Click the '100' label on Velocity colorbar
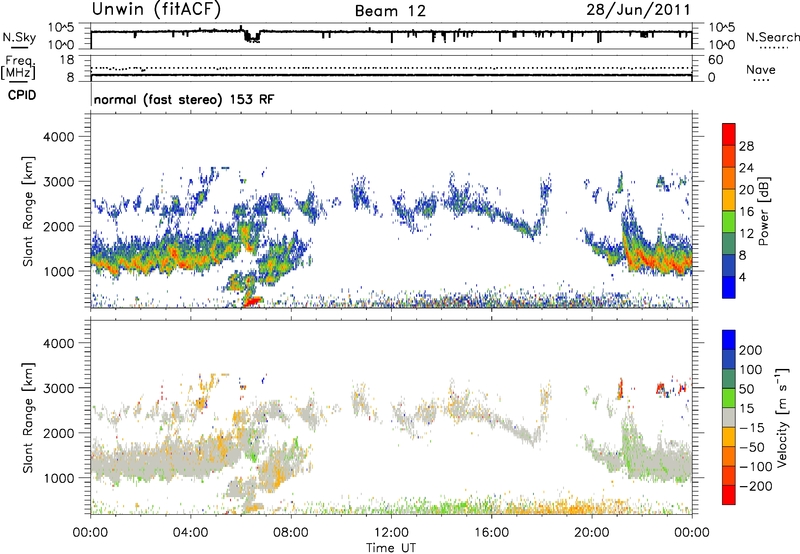This screenshot has height=554, width=800. [751, 370]
